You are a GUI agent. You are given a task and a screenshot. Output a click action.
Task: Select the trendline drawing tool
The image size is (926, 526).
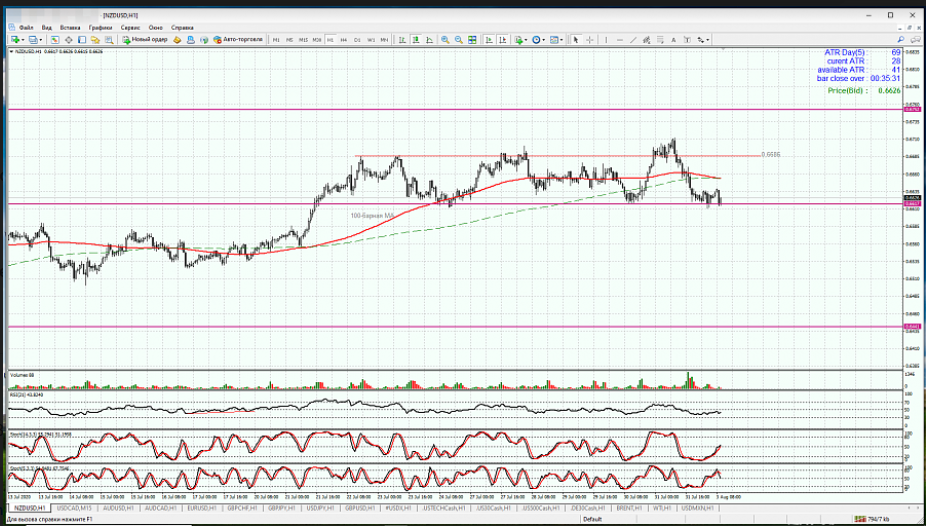pos(633,40)
